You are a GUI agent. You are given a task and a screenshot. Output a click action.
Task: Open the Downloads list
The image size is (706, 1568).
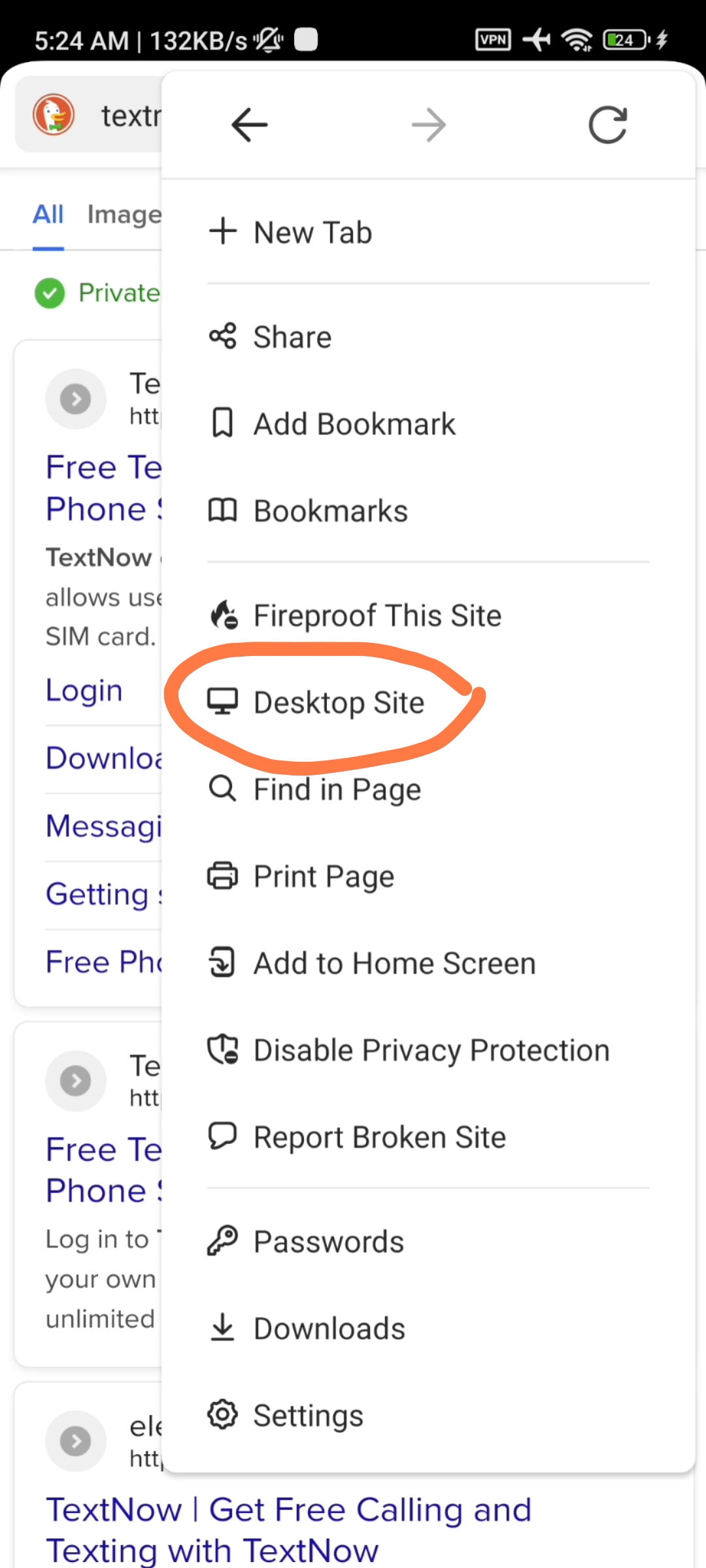(329, 1329)
